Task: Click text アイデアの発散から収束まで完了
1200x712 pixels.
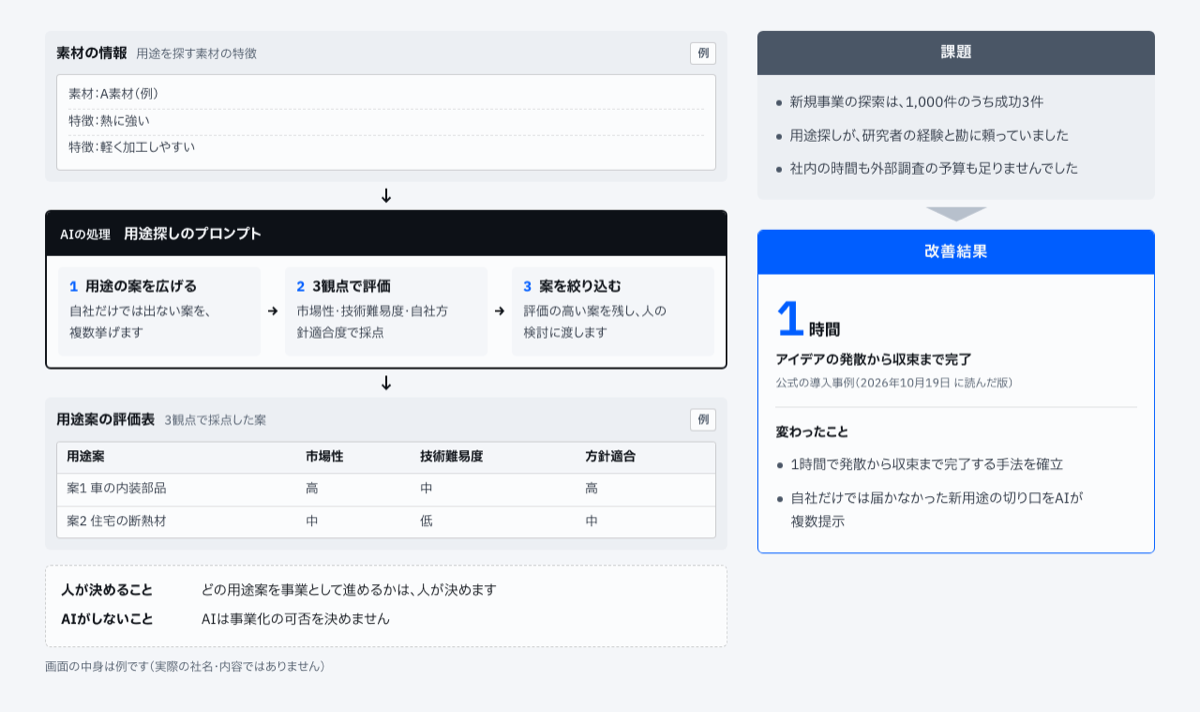Action: point(874,359)
